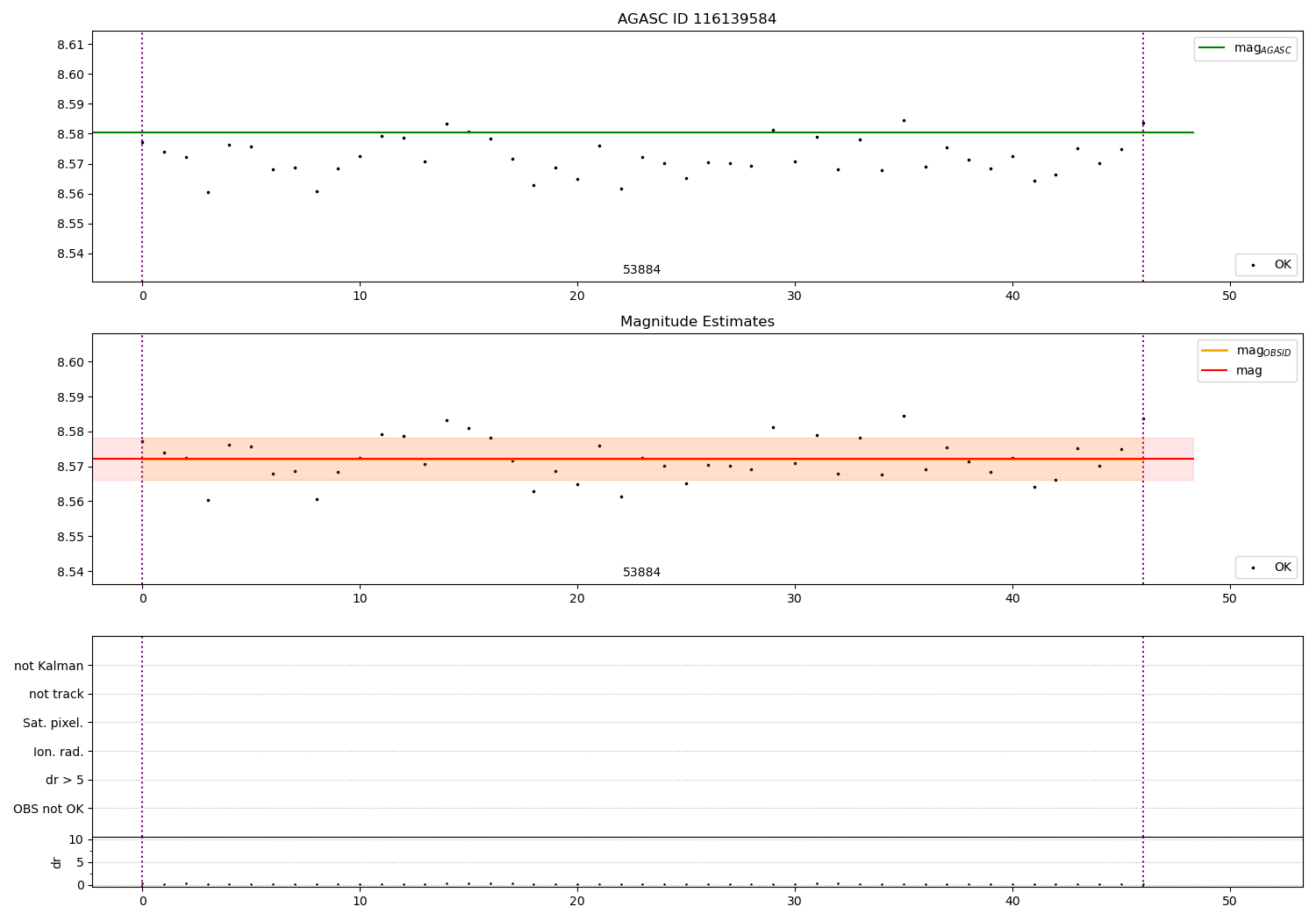This screenshot has width=1316, height=921.
Task: Click the OK legend in the Magnitude Estimates plot
Action: tap(1266, 568)
